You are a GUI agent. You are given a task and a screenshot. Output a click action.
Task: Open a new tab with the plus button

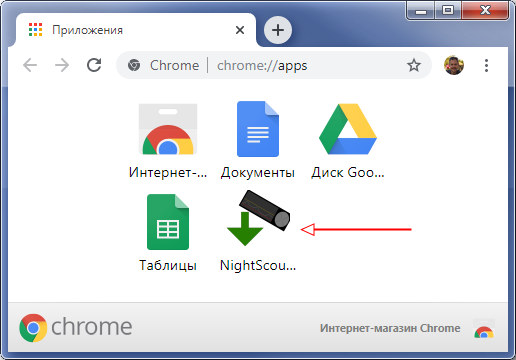(278, 30)
